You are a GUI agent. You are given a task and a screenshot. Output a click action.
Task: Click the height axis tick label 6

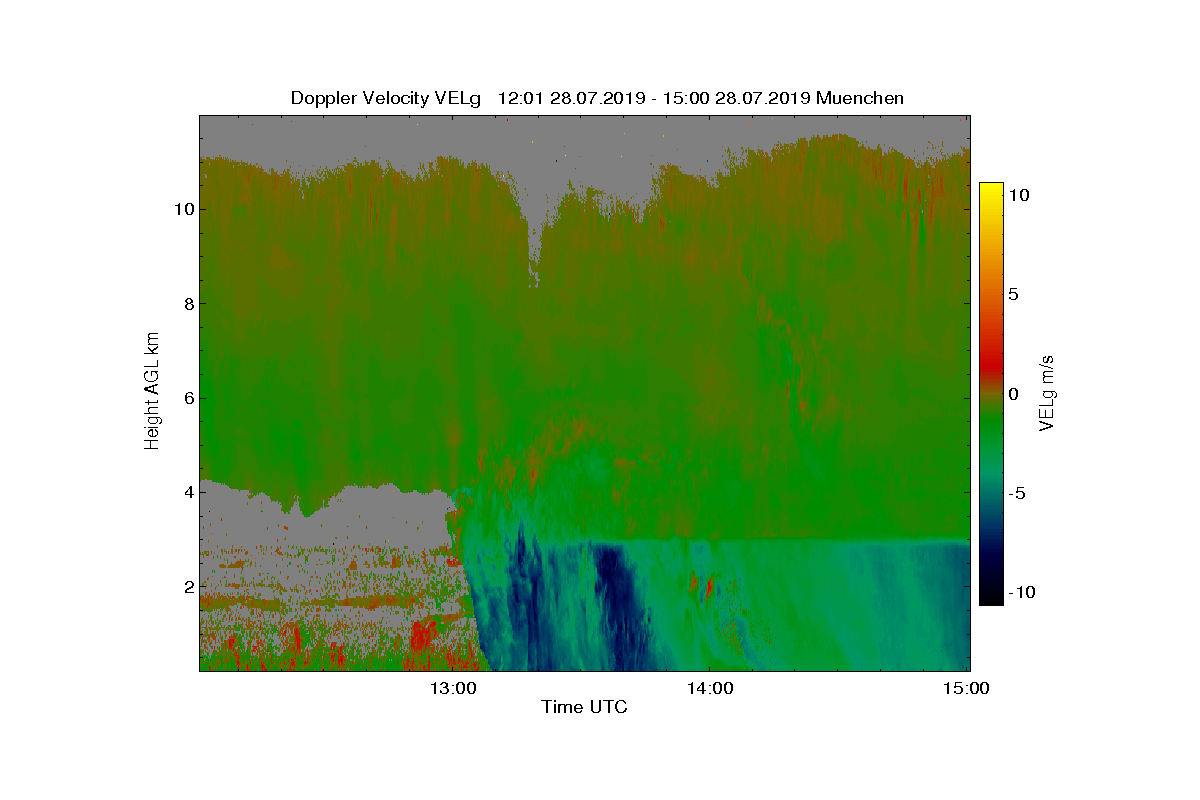187,398
